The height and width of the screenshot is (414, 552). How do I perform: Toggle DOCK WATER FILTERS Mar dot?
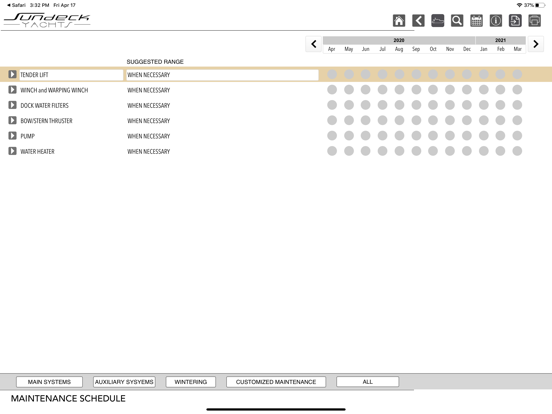click(x=517, y=105)
